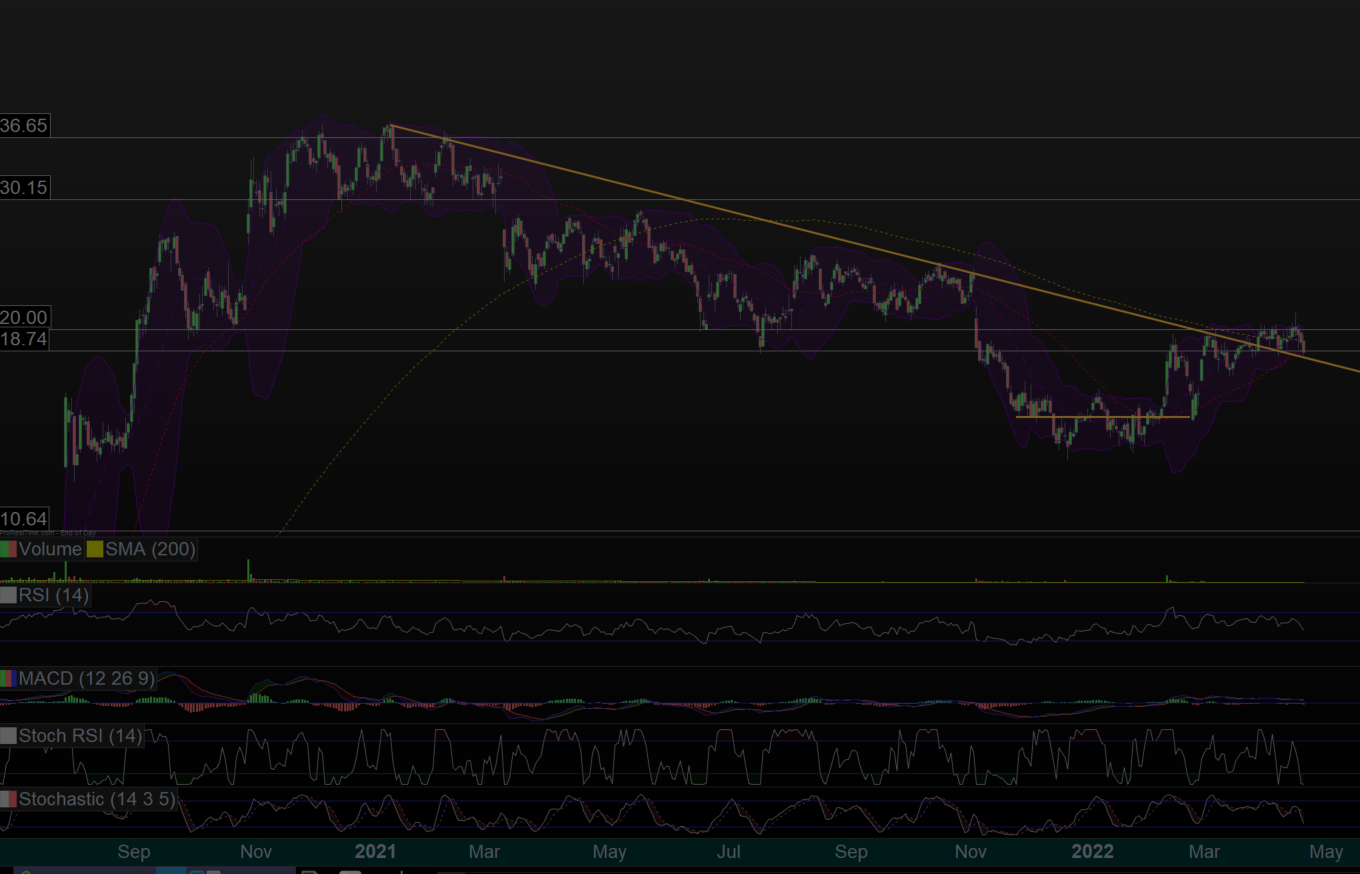Select the Stoch RSI (14) label

(x=80, y=736)
